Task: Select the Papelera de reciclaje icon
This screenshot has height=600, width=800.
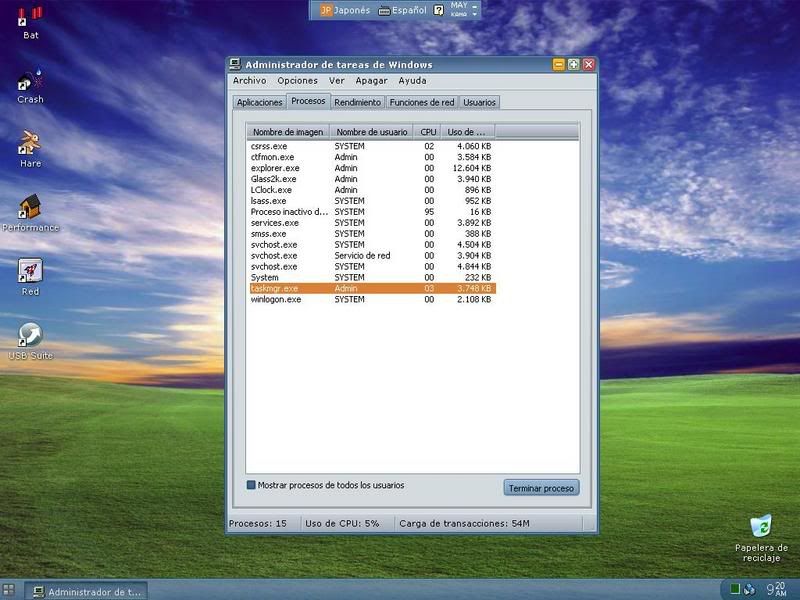Action: (x=761, y=526)
